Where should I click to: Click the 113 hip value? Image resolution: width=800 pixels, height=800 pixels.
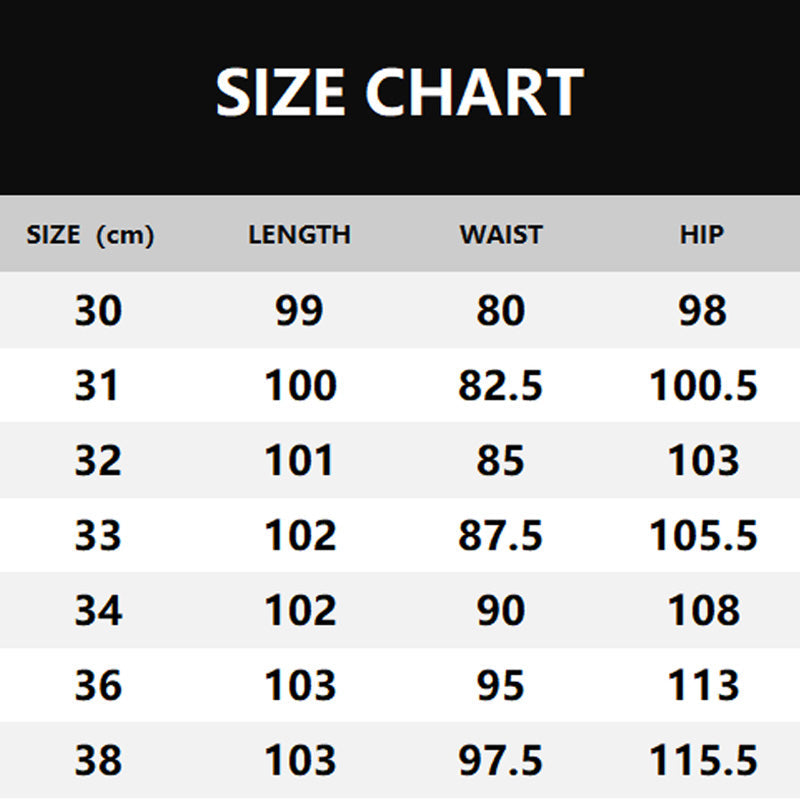tap(703, 685)
